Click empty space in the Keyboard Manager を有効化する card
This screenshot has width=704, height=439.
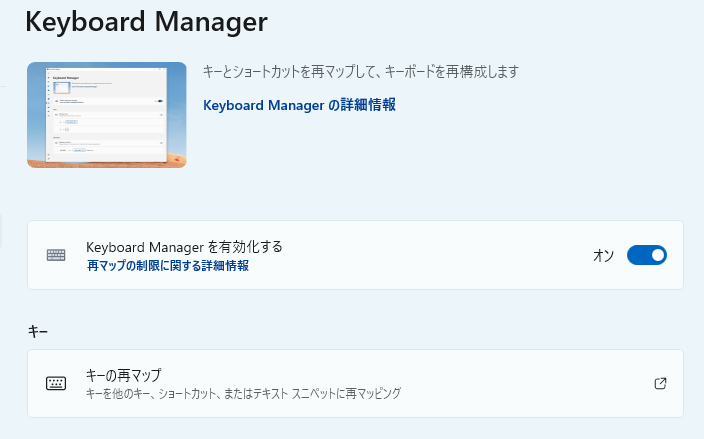click(x=450, y=255)
